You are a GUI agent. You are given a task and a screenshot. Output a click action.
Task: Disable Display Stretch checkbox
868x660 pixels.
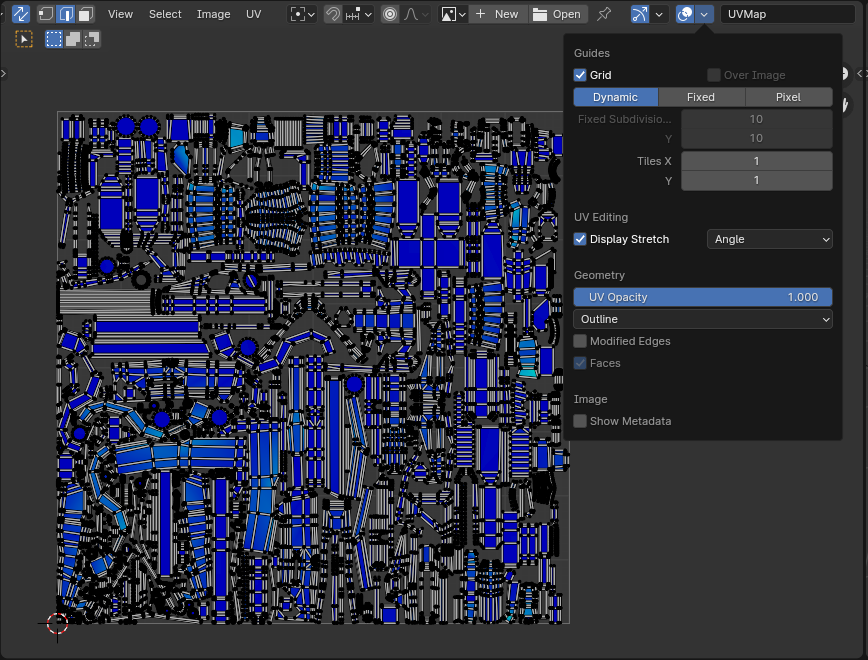click(x=580, y=239)
